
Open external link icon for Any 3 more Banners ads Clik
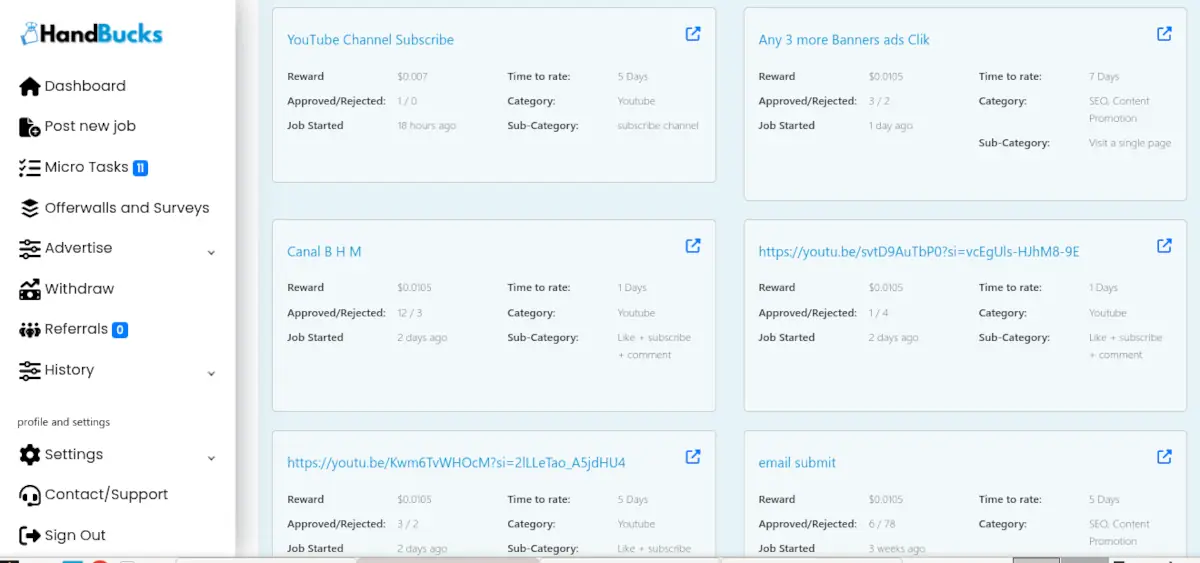pos(1164,34)
